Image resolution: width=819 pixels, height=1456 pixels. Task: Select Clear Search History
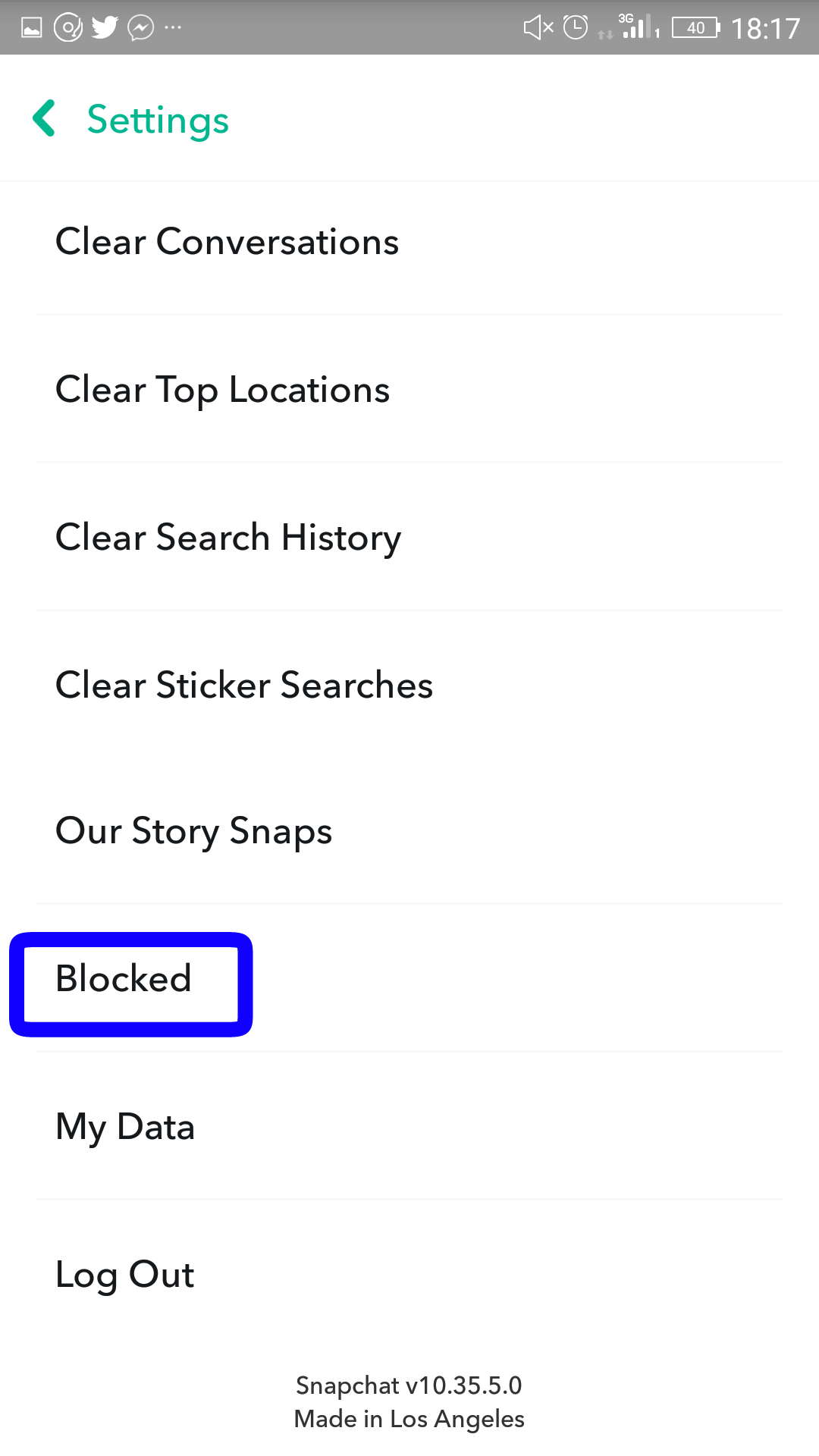[x=227, y=536]
